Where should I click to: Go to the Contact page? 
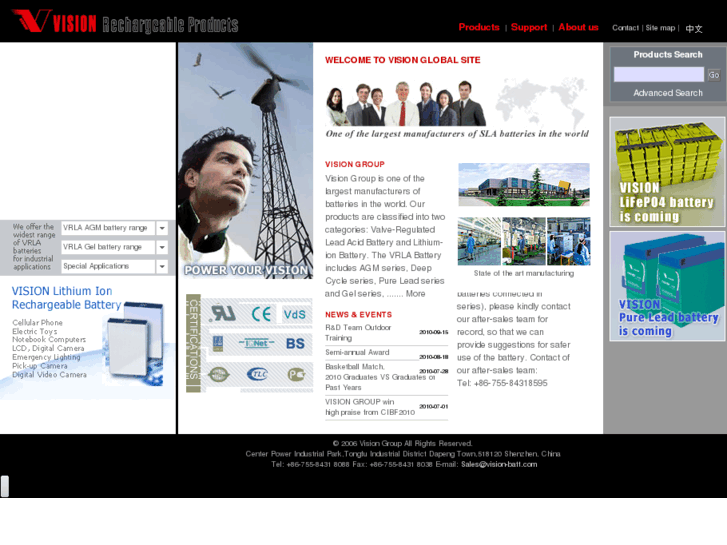pos(625,28)
